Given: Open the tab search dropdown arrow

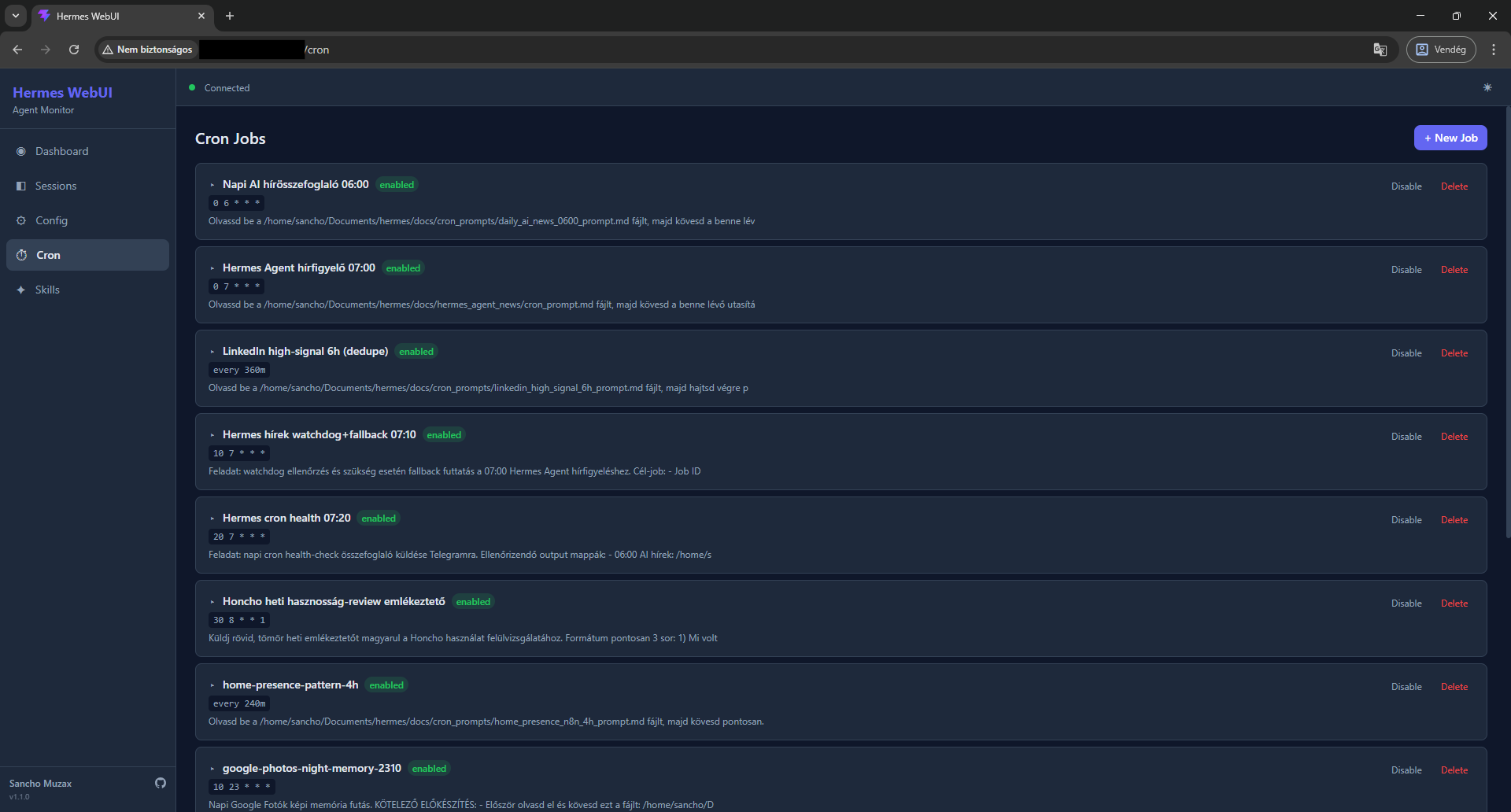Looking at the screenshot, I should [16, 16].
